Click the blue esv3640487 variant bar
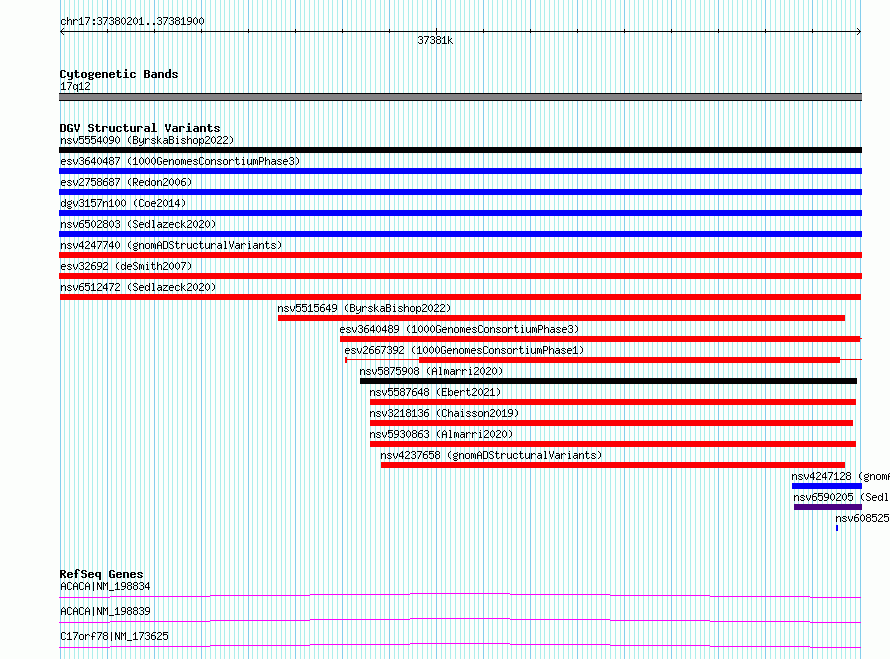 460,171
